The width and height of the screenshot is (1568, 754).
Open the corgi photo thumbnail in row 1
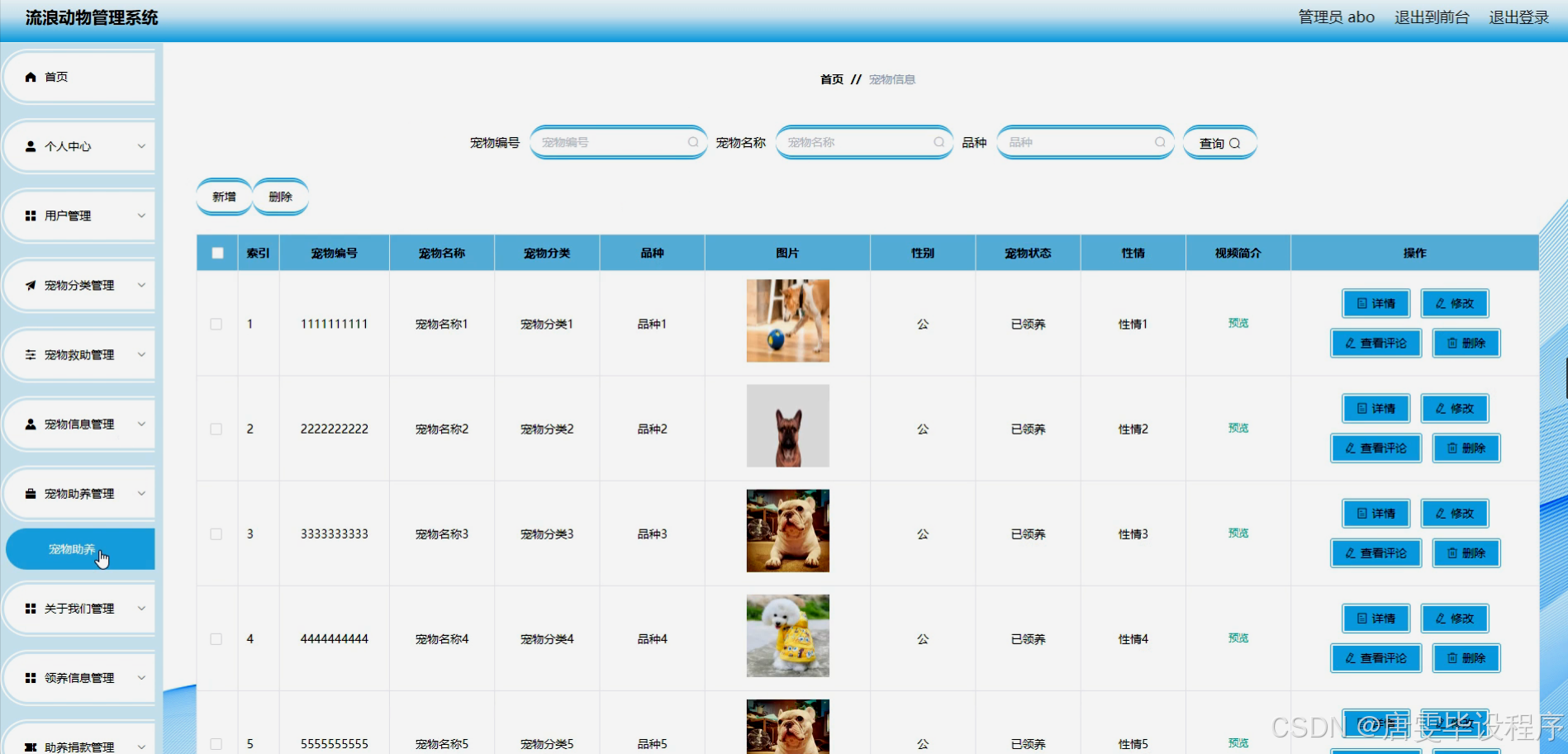(x=788, y=320)
